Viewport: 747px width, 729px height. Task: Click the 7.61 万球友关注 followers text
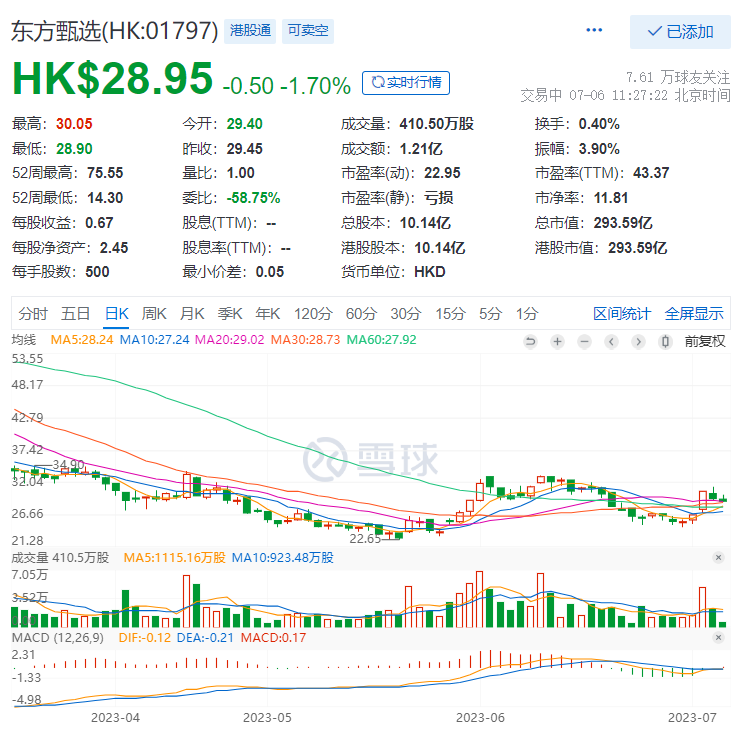click(x=677, y=77)
